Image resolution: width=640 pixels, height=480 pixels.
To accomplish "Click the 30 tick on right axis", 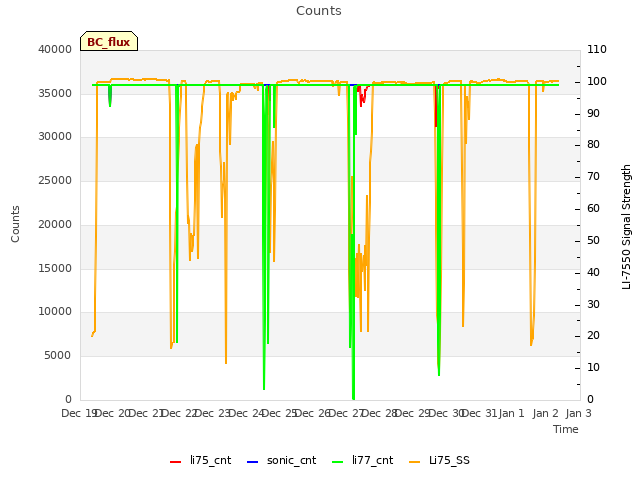I will click(593, 304).
